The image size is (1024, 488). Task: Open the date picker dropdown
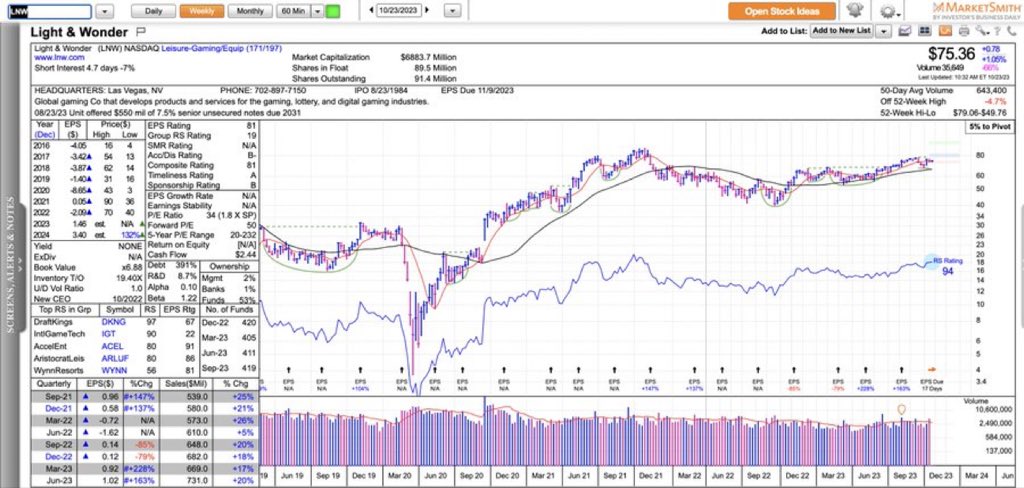(x=453, y=10)
